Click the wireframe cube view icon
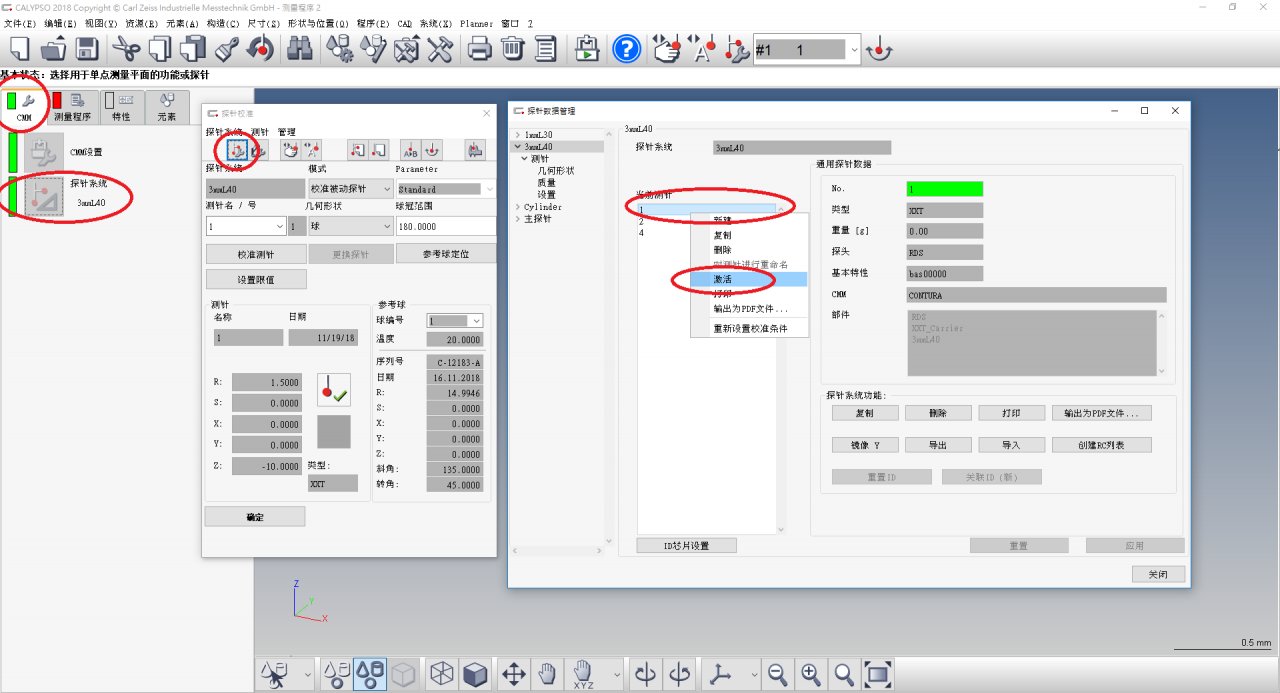This screenshot has height=693, width=1280. pos(440,675)
